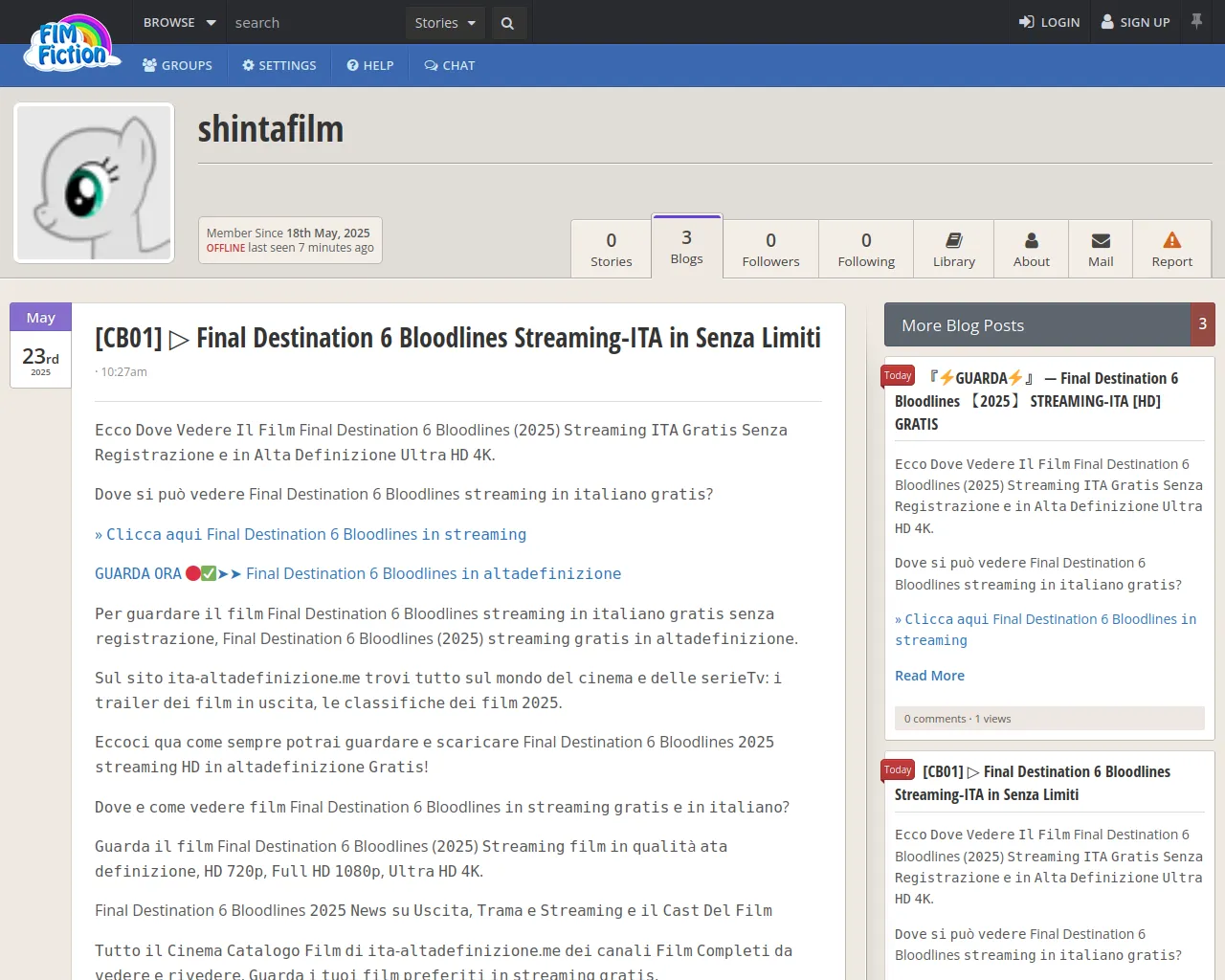Click the pin icon in top bar

tap(1196, 21)
